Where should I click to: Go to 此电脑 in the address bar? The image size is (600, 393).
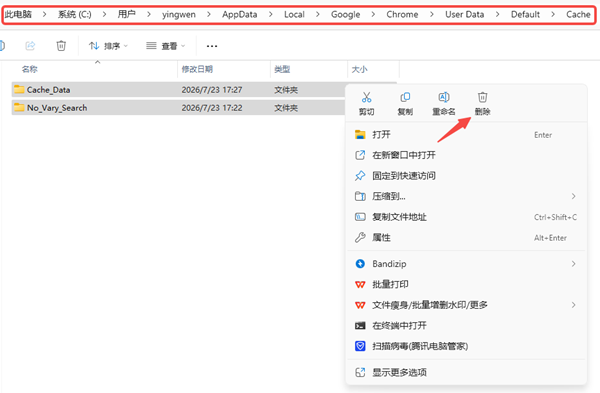pyautogui.click(x=18, y=14)
